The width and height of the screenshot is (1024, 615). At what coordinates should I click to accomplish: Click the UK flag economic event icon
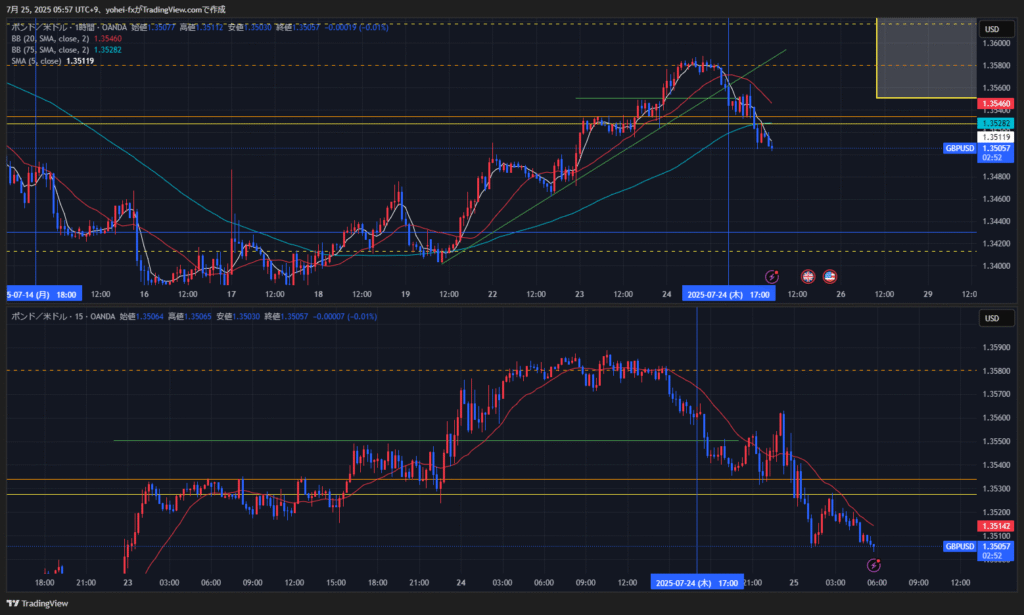pyautogui.click(x=808, y=276)
